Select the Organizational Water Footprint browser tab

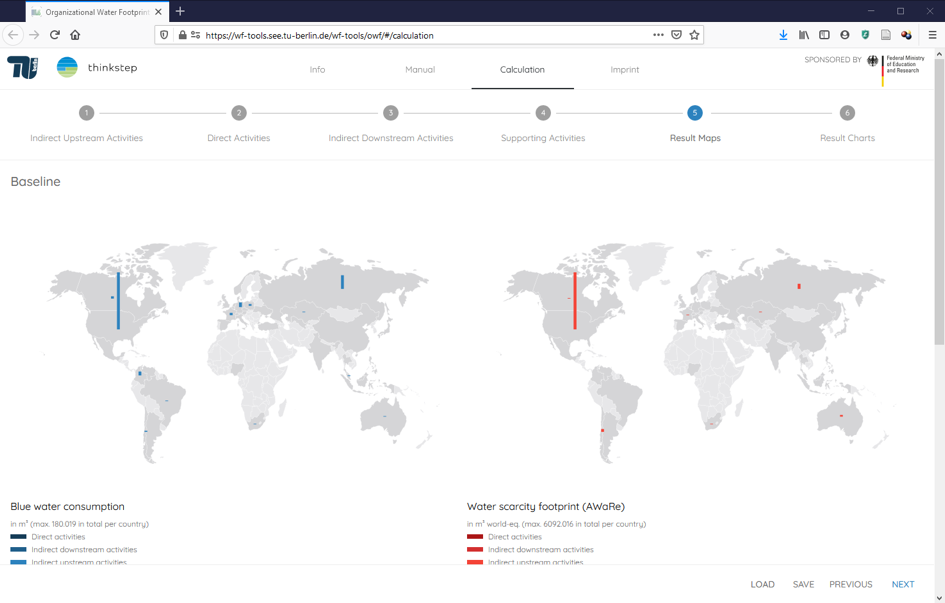(96, 11)
